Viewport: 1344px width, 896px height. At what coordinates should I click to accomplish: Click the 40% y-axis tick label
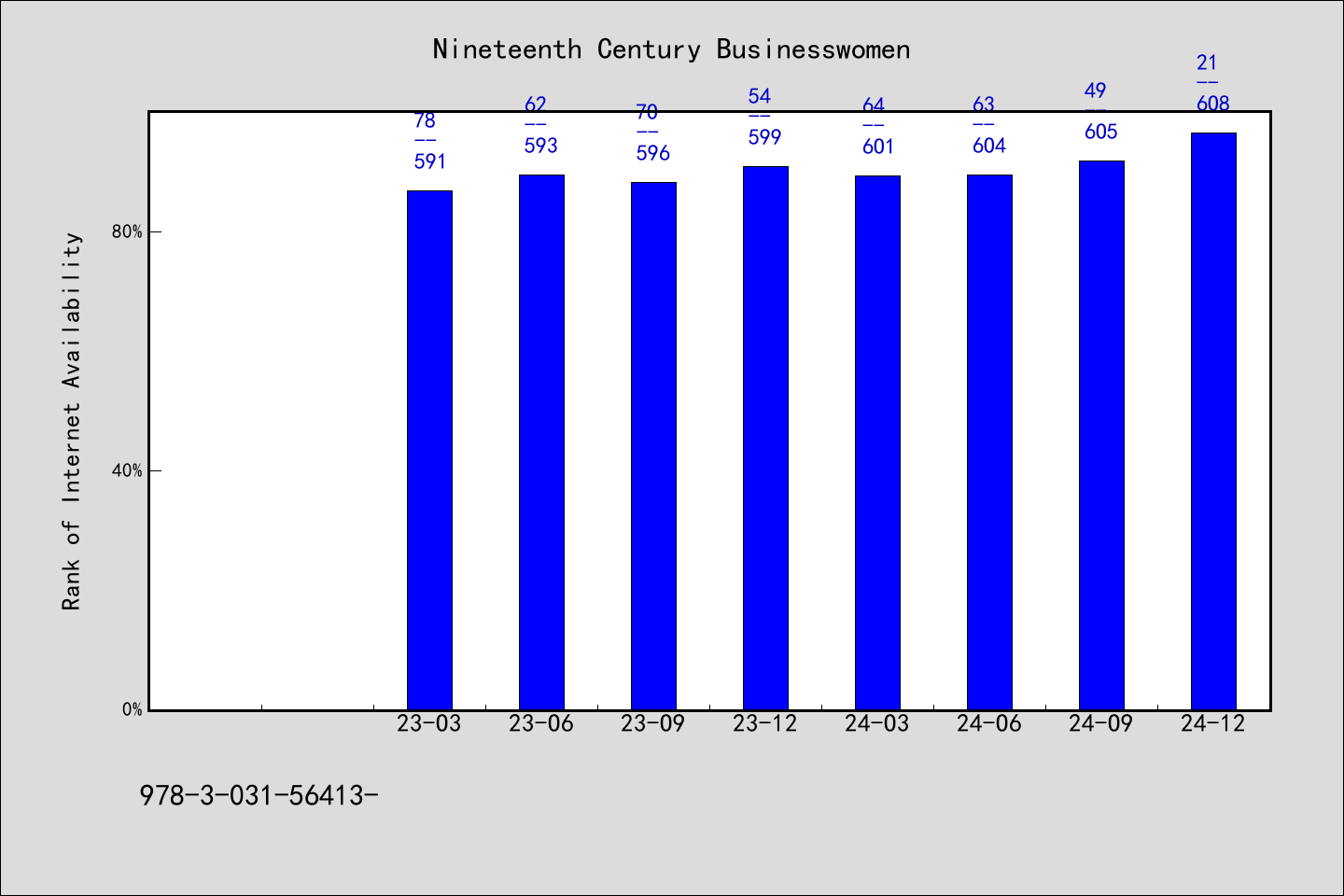[128, 470]
